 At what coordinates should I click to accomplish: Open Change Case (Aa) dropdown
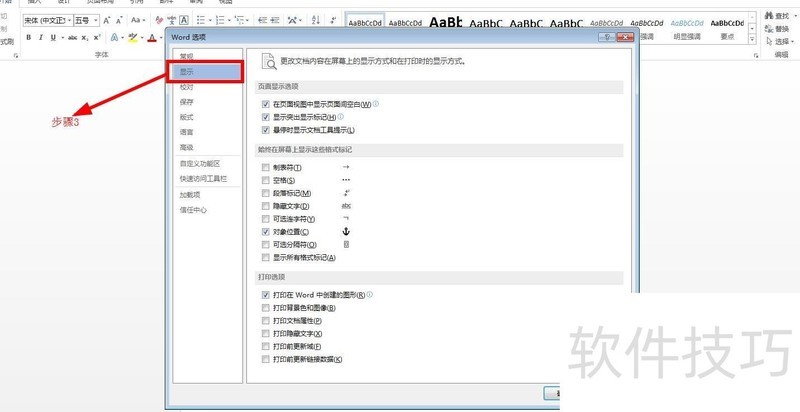(138, 20)
